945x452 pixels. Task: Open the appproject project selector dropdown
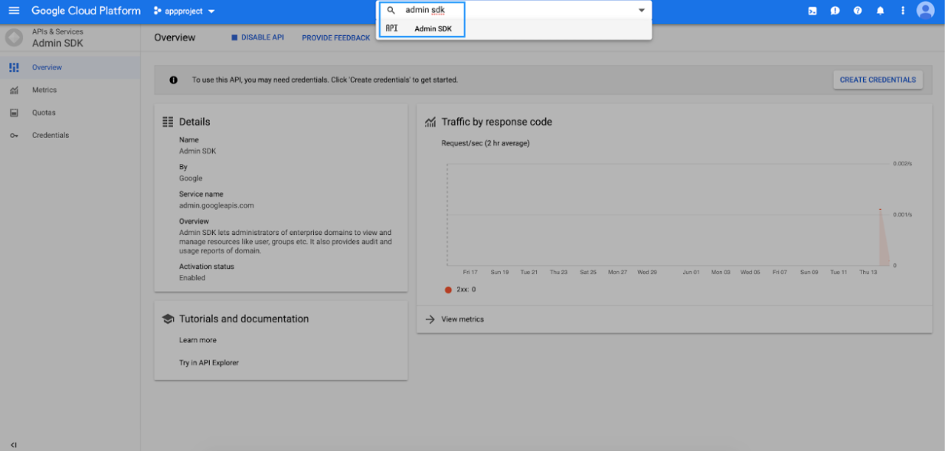[x=184, y=11]
